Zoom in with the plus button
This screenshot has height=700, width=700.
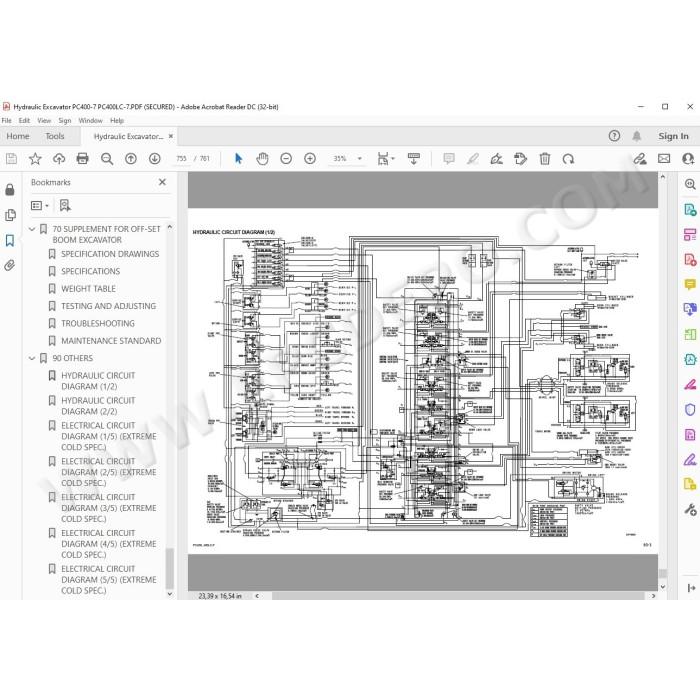tap(310, 158)
